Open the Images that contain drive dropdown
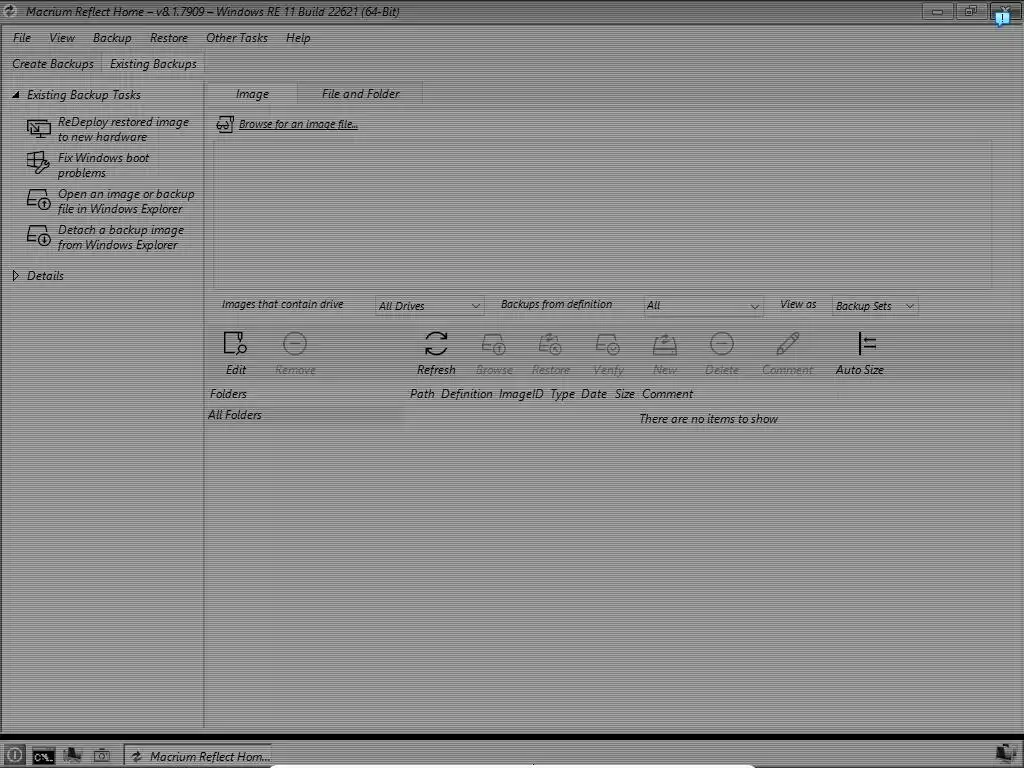This screenshot has height=768, width=1024. (x=430, y=306)
